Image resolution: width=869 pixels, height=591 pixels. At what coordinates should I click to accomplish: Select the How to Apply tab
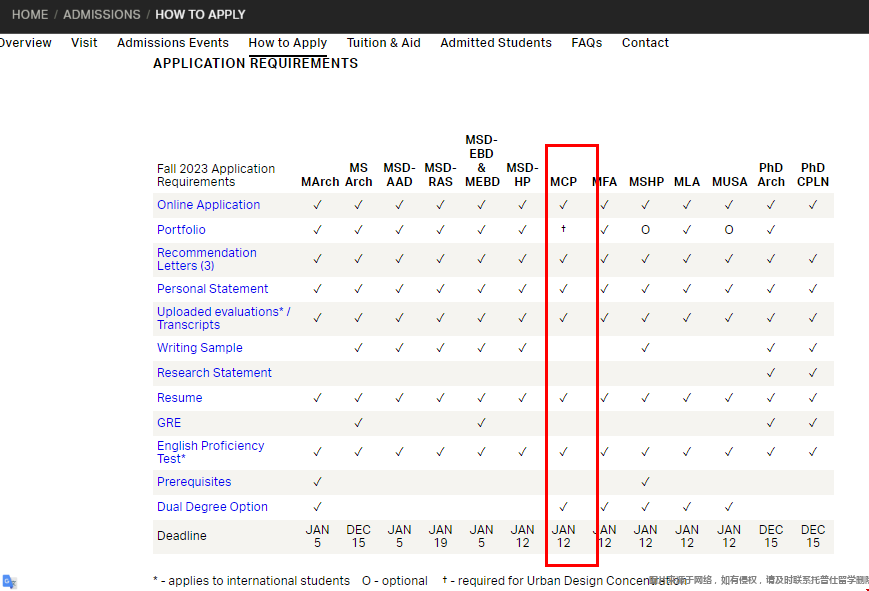[x=288, y=43]
